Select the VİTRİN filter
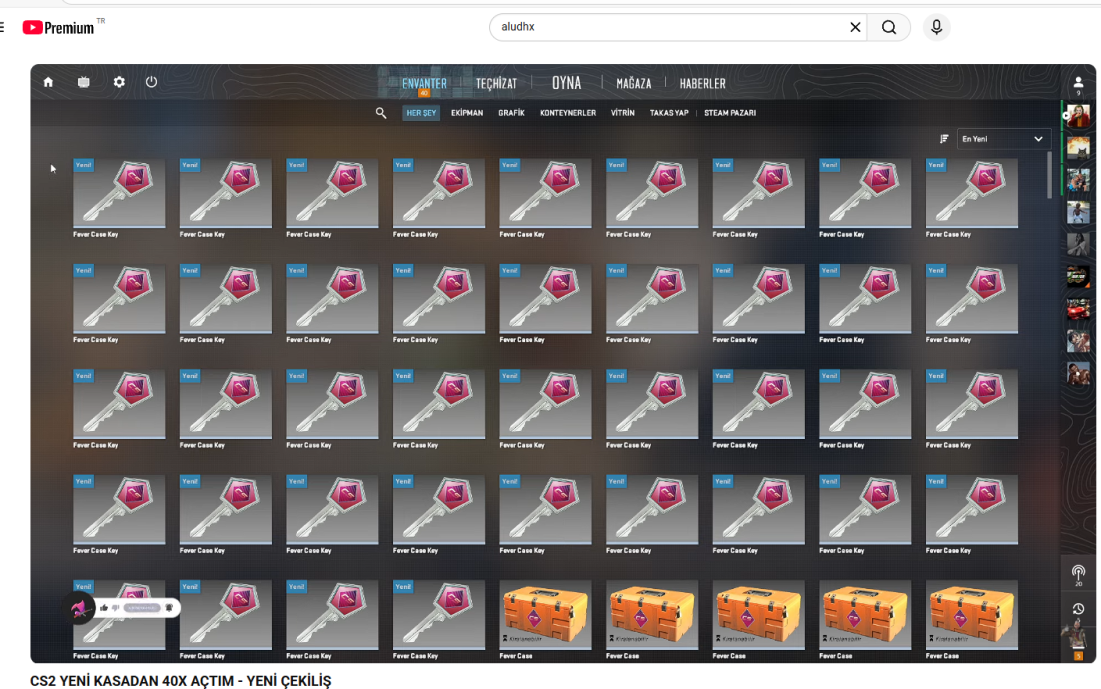Image resolution: width=1101 pixels, height=689 pixels. pyautogui.click(x=623, y=113)
